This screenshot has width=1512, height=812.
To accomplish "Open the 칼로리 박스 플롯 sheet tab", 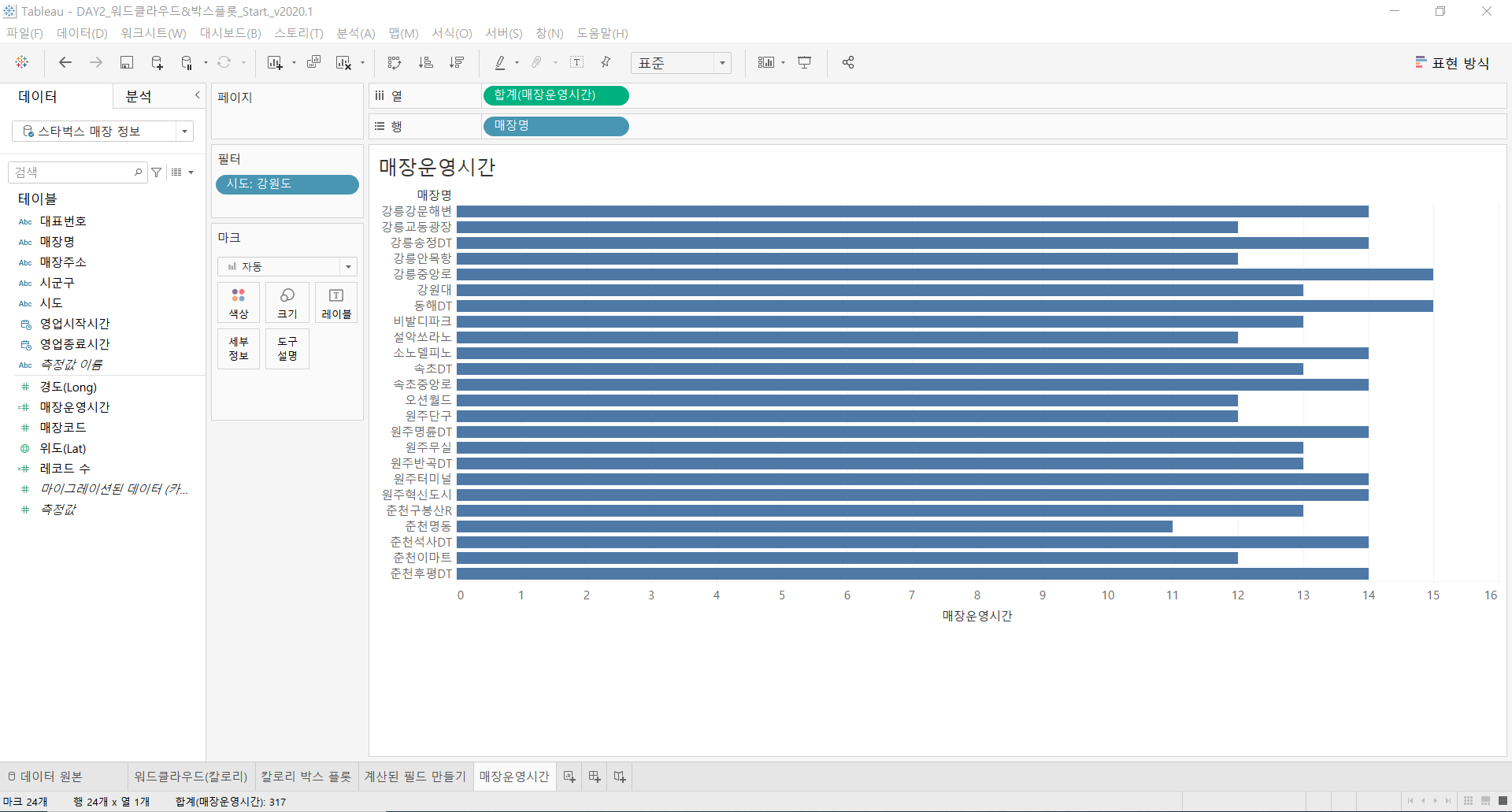I will click(x=306, y=777).
